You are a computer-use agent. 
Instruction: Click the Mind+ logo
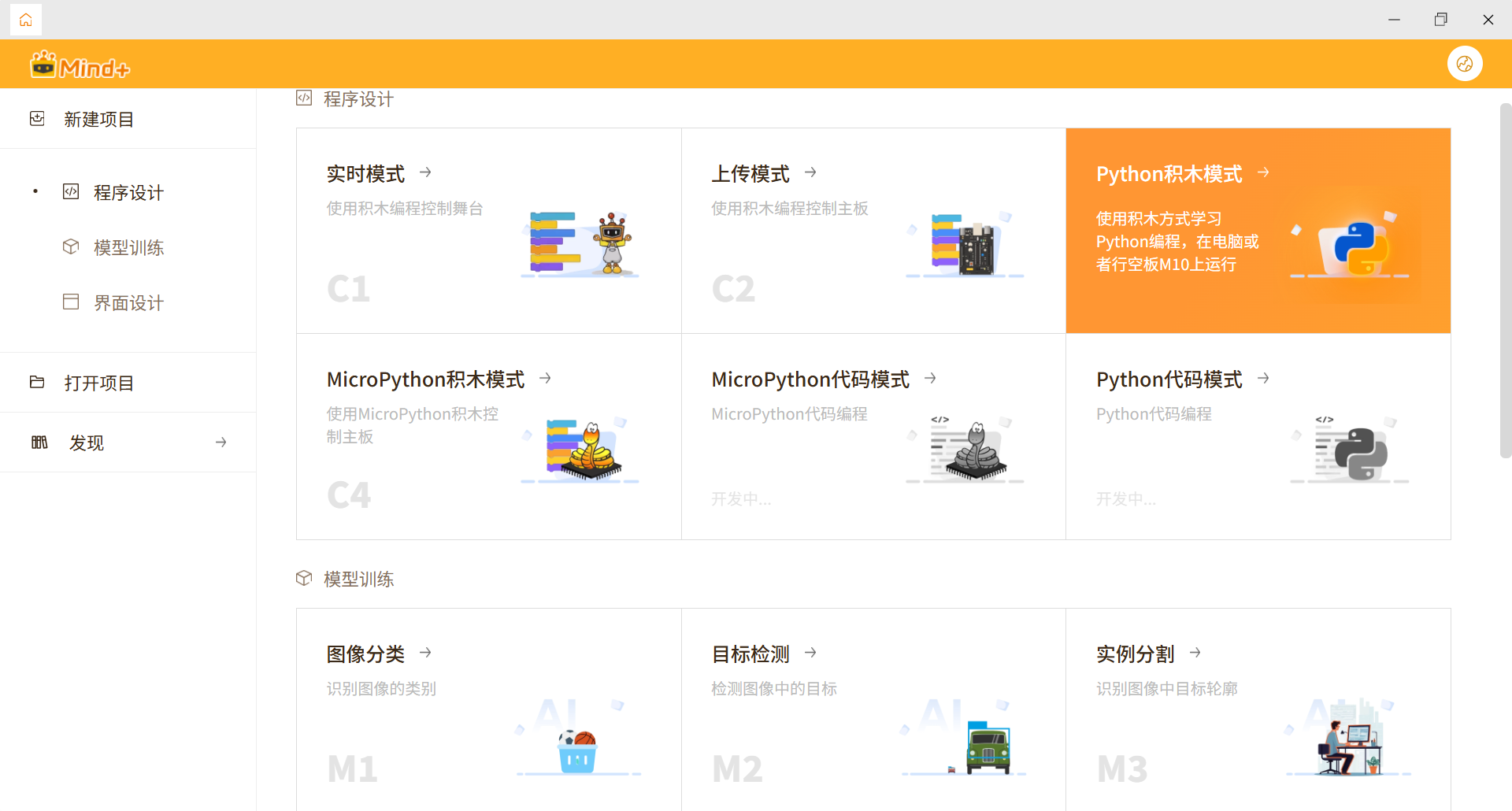tap(80, 65)
